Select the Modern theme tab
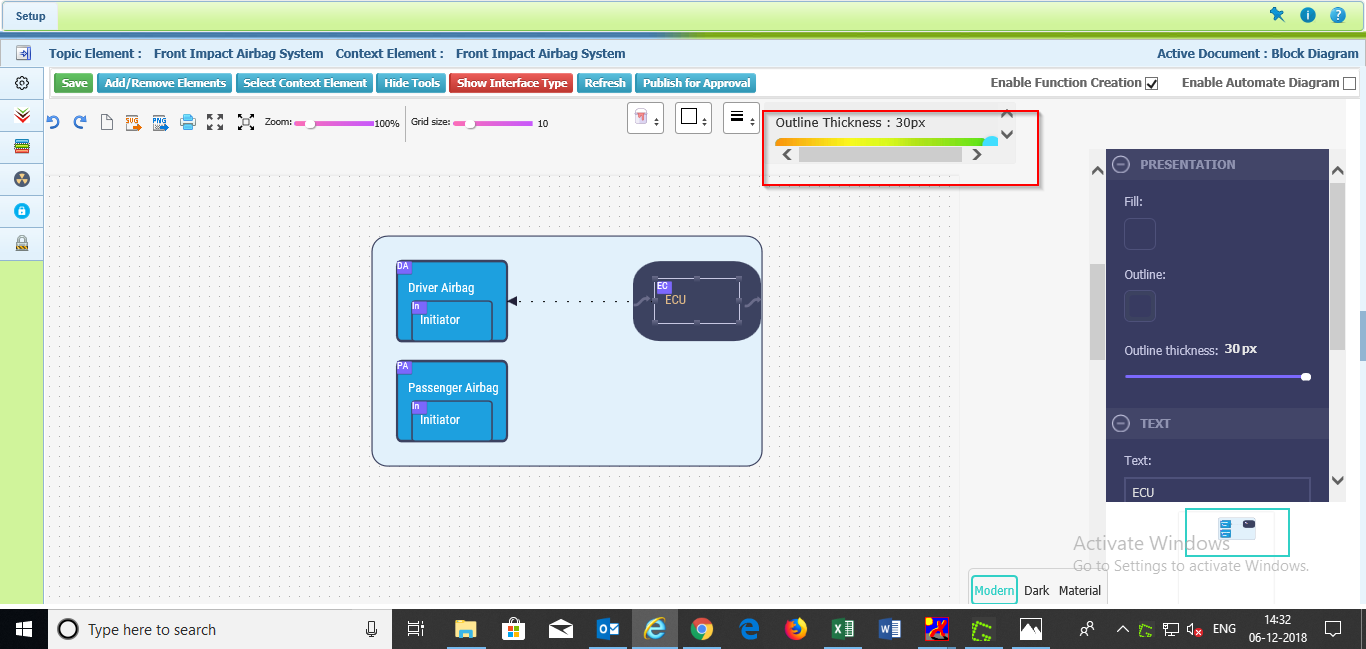Image resolution: width=1366 pixels, height=649 pixels. pyautogui.click(x=994, y=590)
